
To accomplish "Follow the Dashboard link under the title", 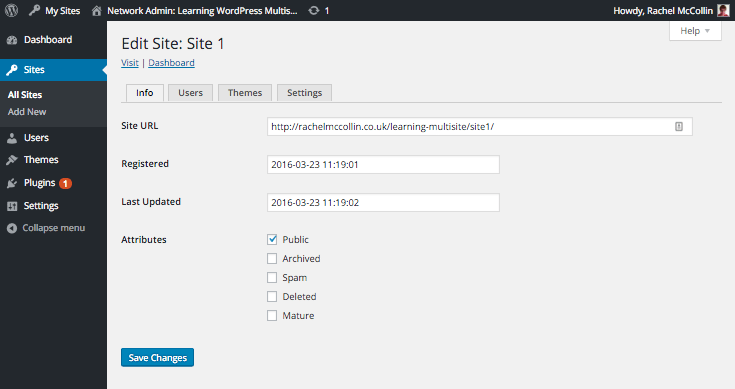I will coord(172,63).
